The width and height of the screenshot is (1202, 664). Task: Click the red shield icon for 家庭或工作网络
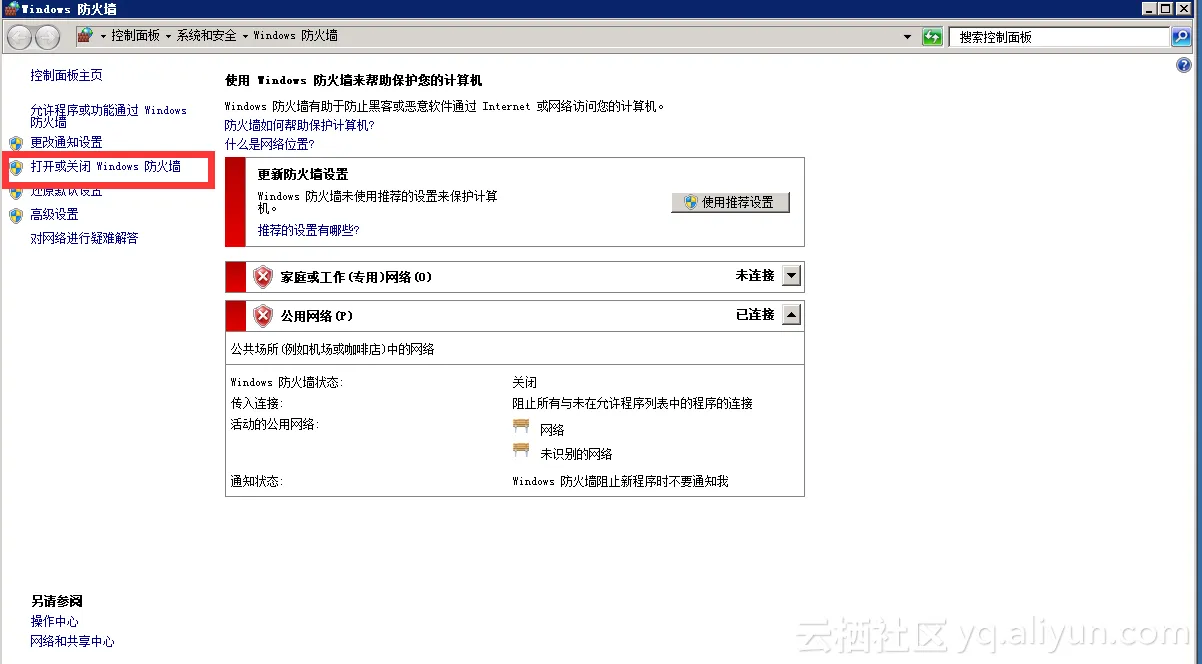263,277
